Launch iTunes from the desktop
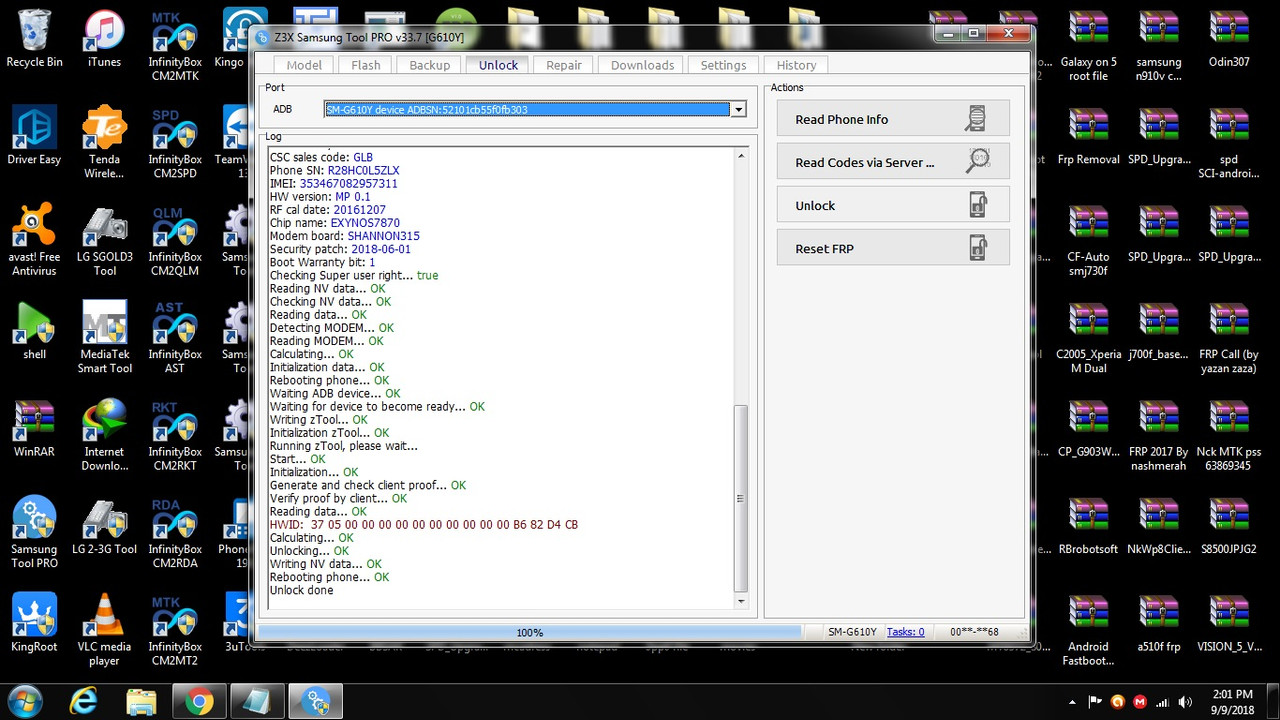Screen dimensions: 1280x720 click(x=104, y=40)
